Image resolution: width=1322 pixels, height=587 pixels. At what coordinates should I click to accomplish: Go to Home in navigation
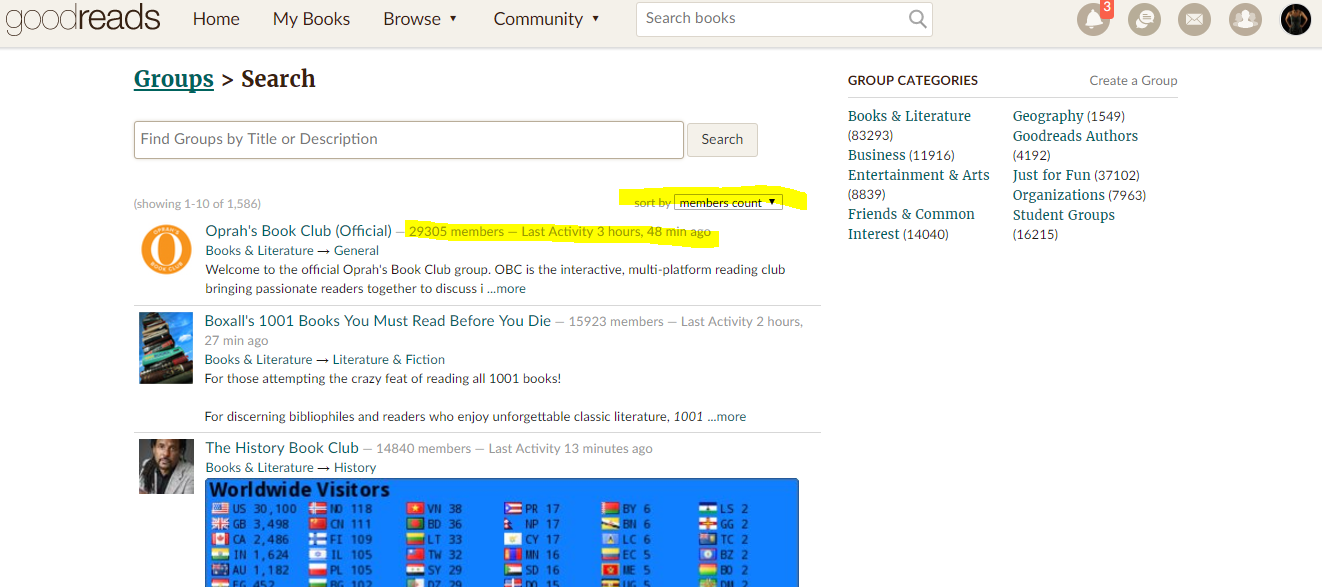[x=216, y=19]
